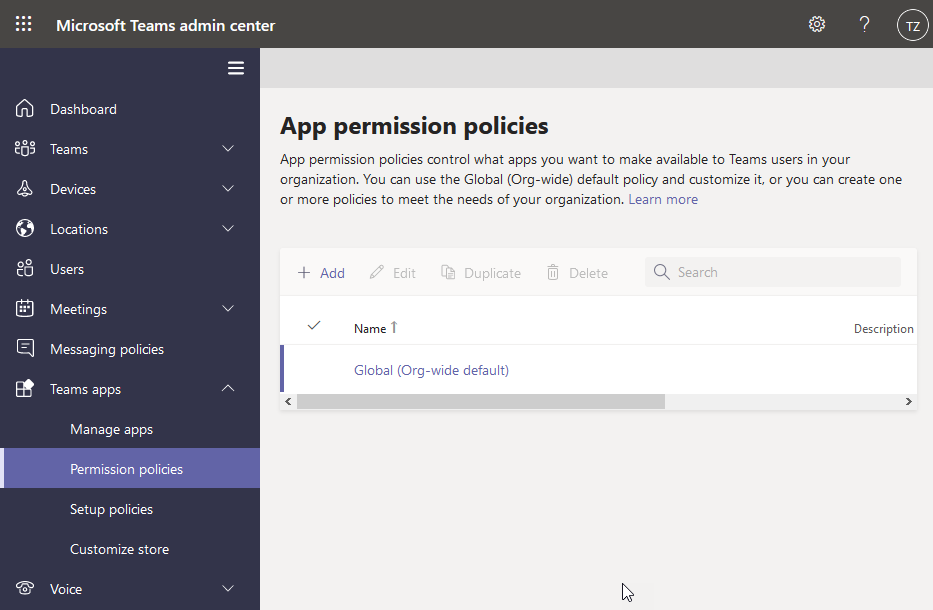Open the Microsoft 365 app launcher waffle
933x610 pixels.
(x=23, y=23)
